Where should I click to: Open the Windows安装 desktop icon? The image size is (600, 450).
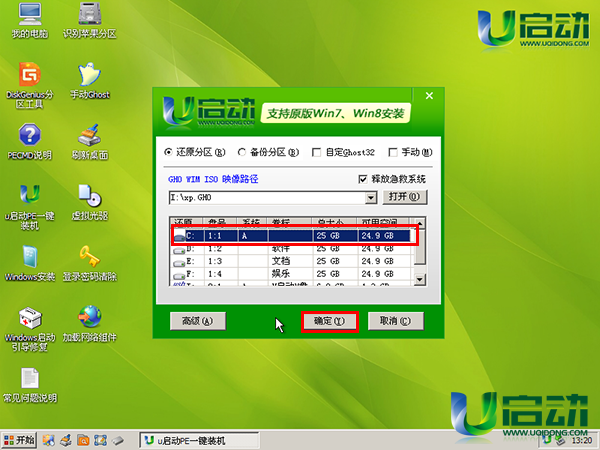pos(30,262)
